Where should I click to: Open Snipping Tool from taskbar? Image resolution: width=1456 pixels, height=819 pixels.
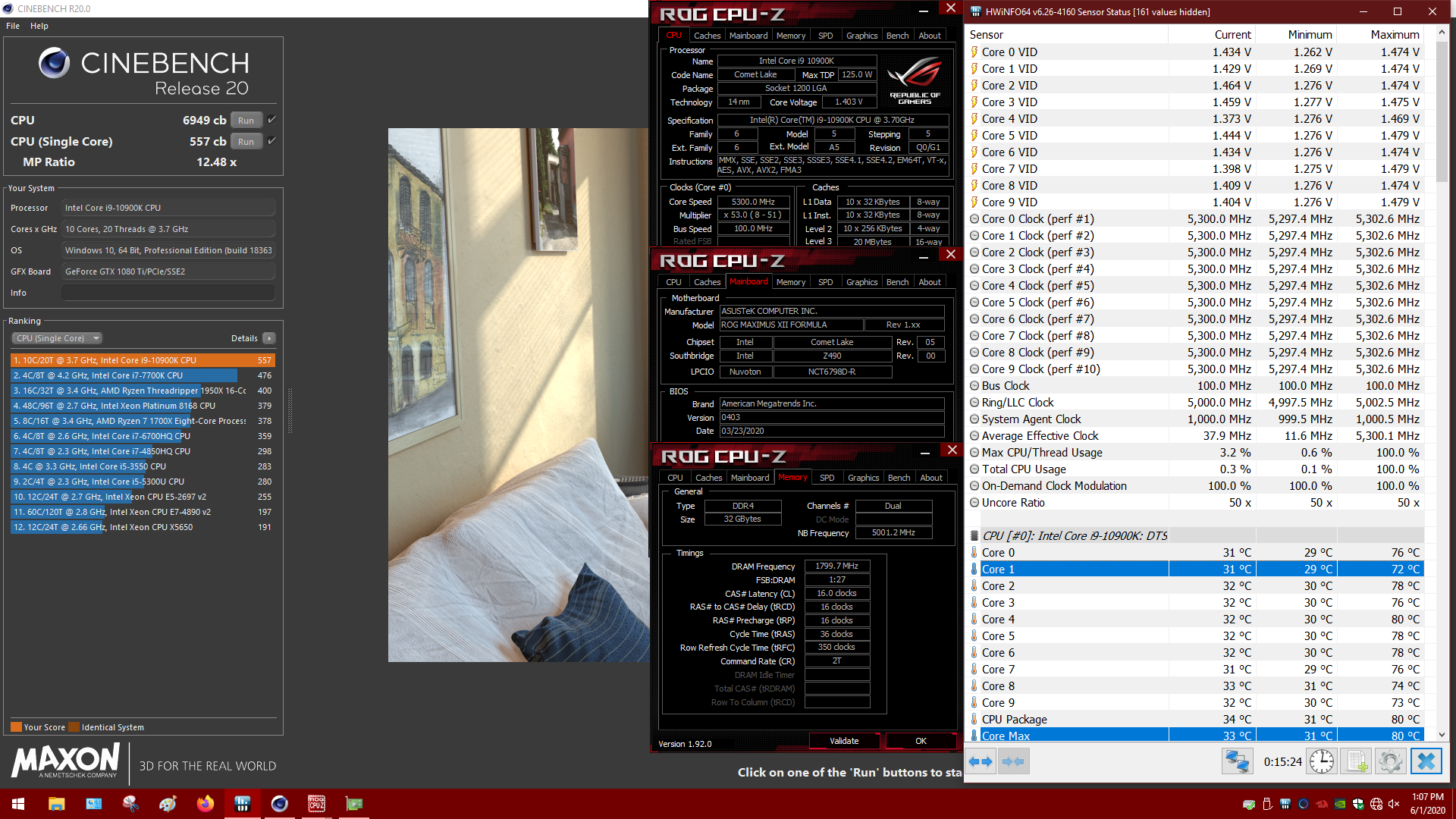(x=130, y=804)
